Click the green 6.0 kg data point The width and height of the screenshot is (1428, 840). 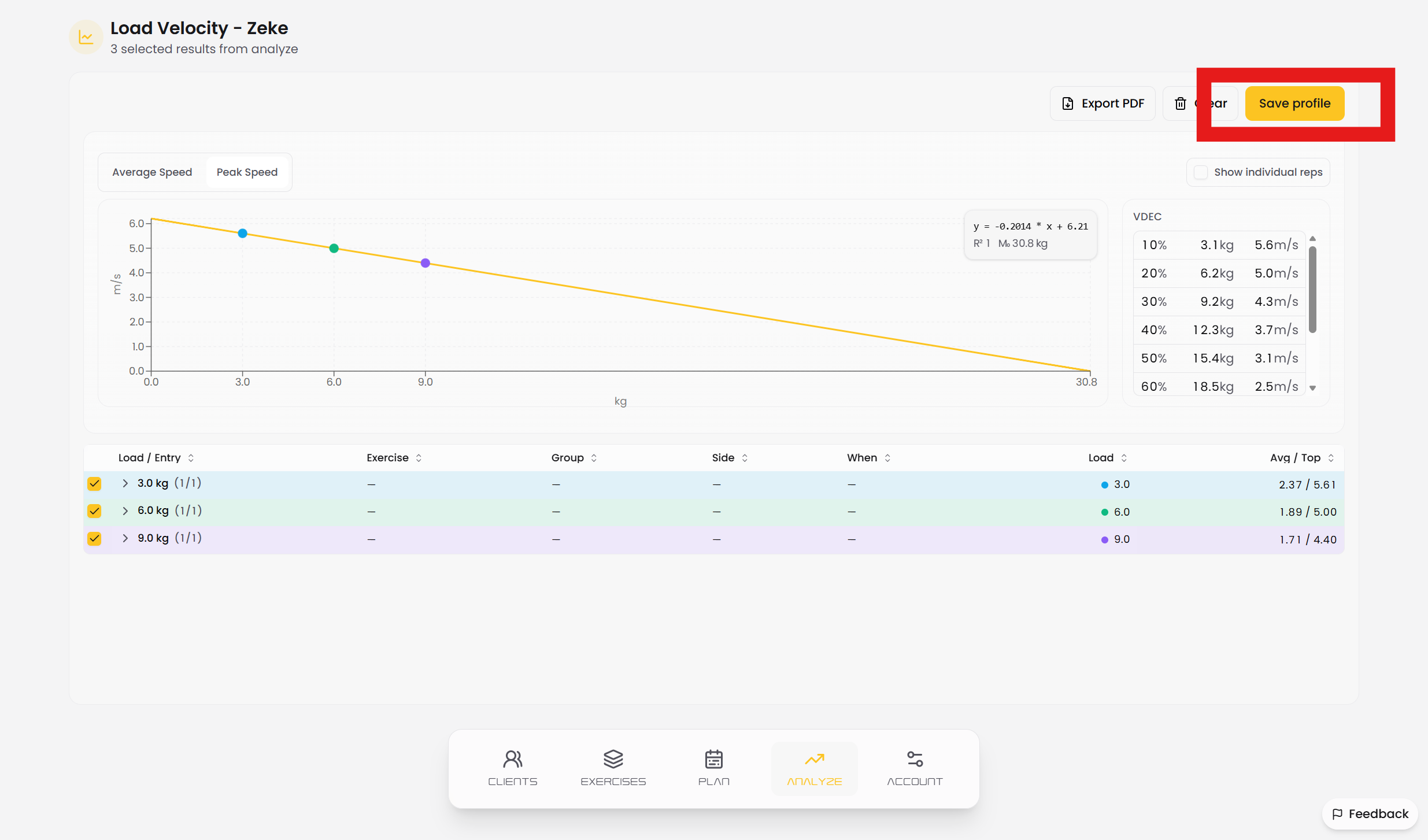pos(334,249)
